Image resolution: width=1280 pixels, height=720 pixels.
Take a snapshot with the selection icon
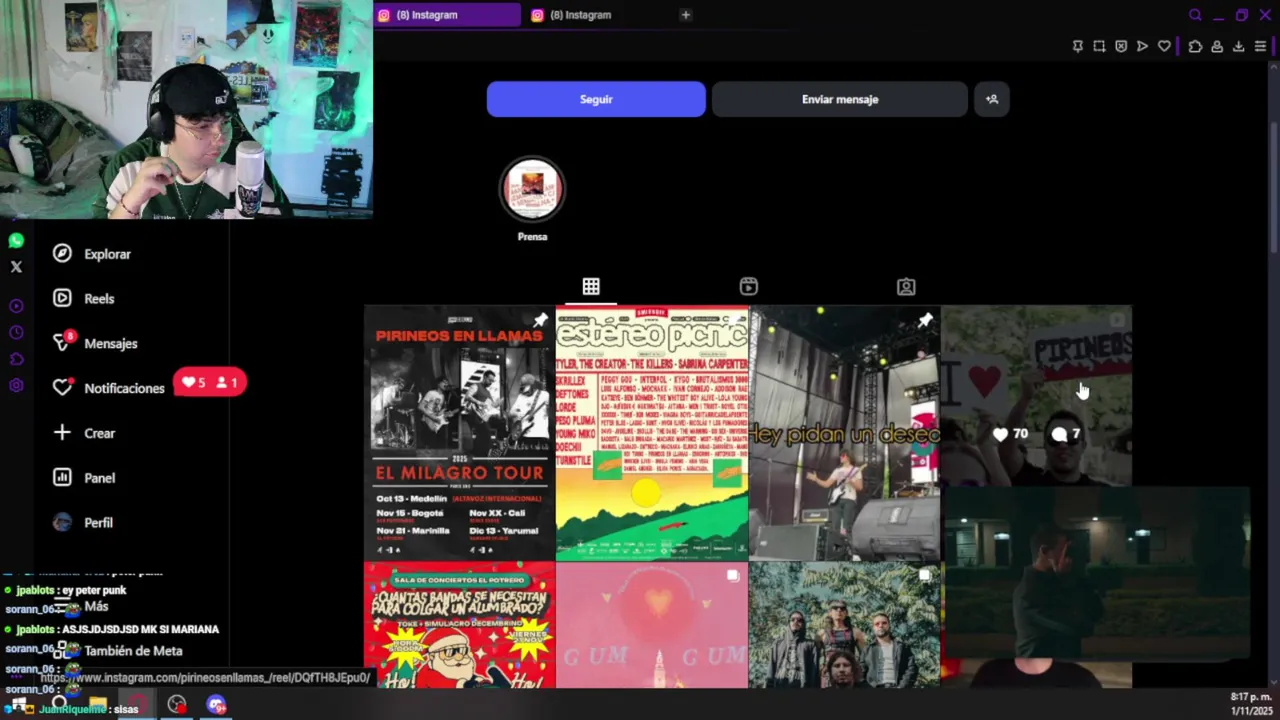pos(1099,46)
